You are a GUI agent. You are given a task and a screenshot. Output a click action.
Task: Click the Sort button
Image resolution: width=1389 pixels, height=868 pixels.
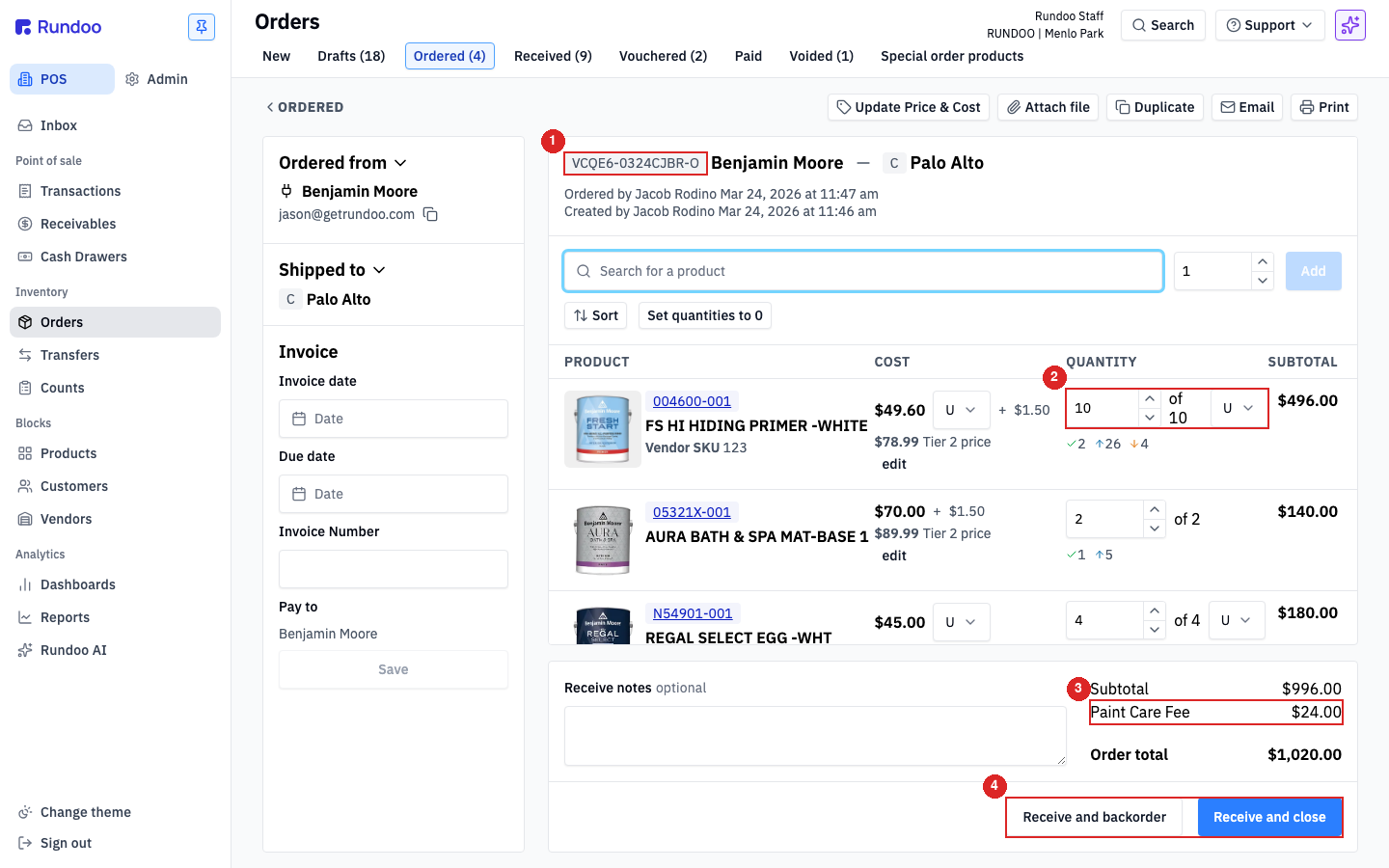596,315
